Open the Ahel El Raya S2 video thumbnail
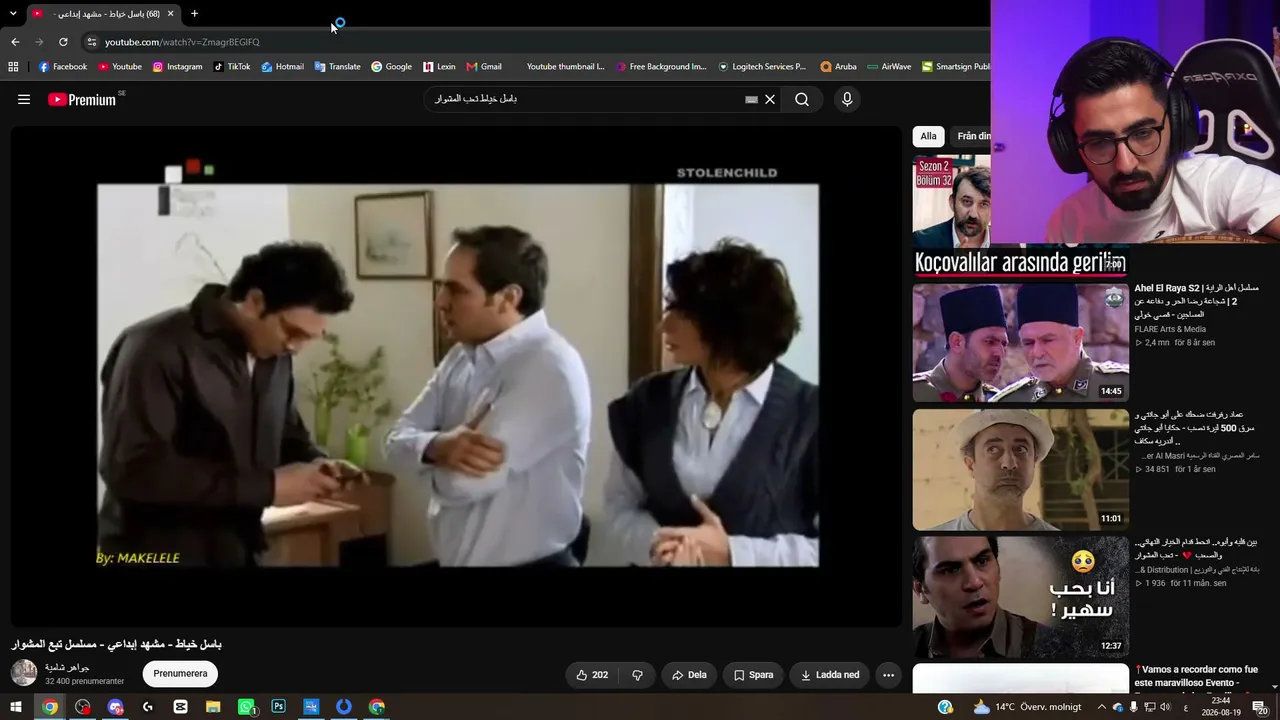The image size is (1280, 720). [x=1020, y=343]
